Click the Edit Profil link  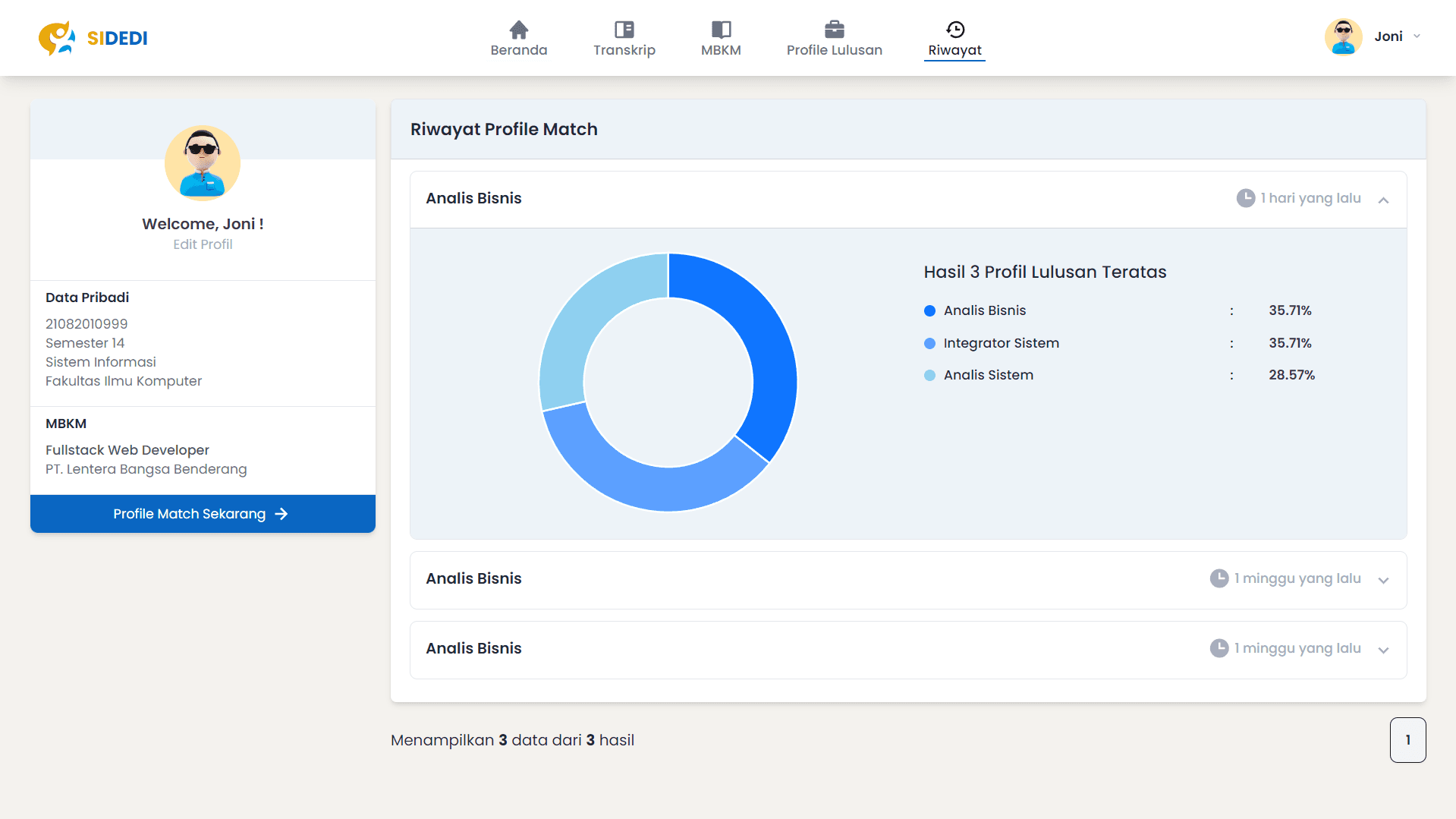coord(203,244)
